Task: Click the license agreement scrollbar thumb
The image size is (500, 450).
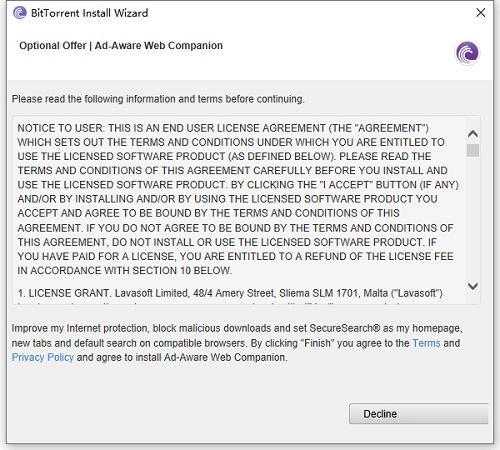Action: click(473, 150)
